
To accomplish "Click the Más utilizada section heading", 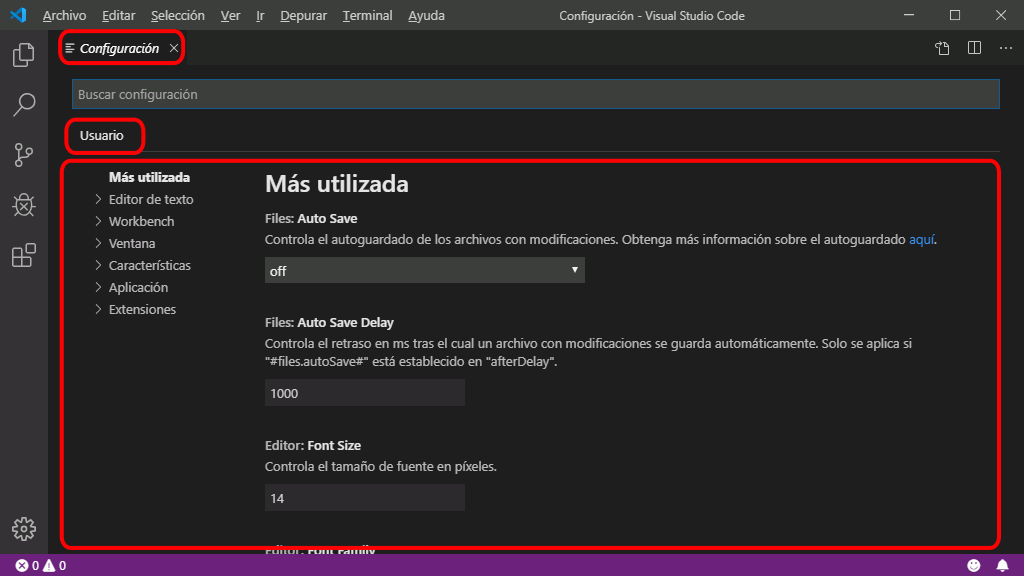I will coord(336,184).
